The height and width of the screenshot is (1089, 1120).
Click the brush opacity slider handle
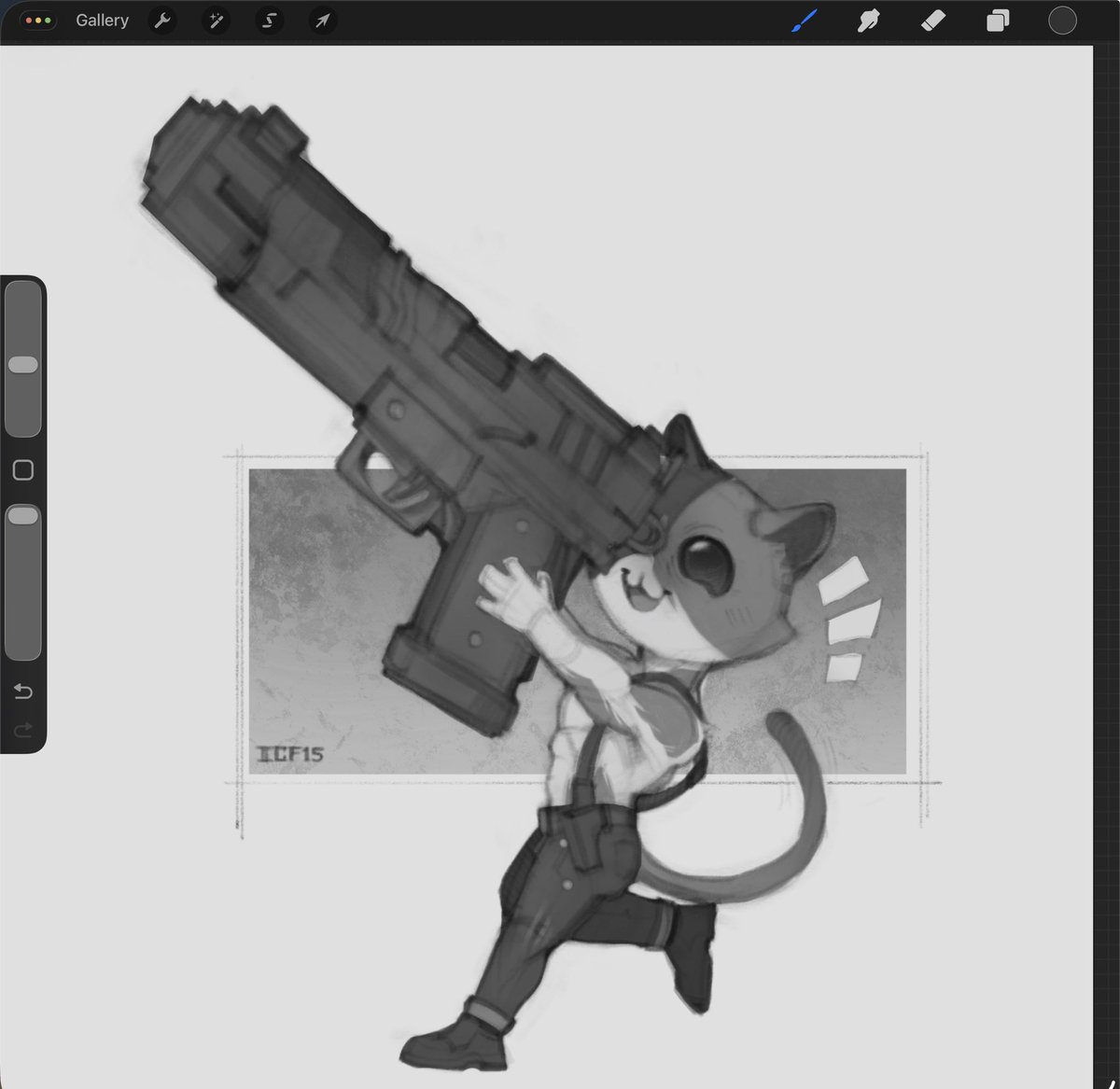23,515
